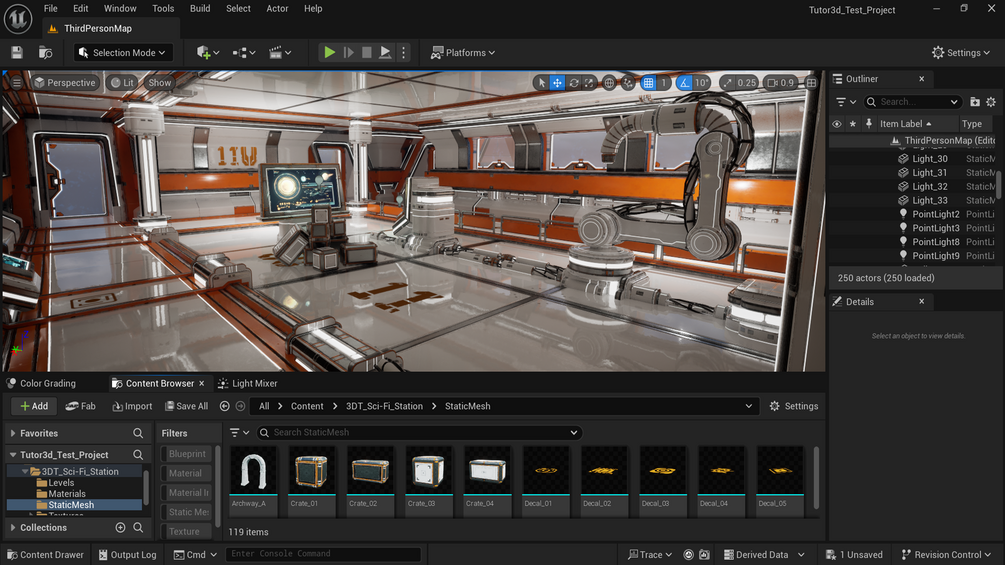This screenshot has width=1005, height=565.
Task: Select Light_30 in the Outliner
Action: [930, 158]
